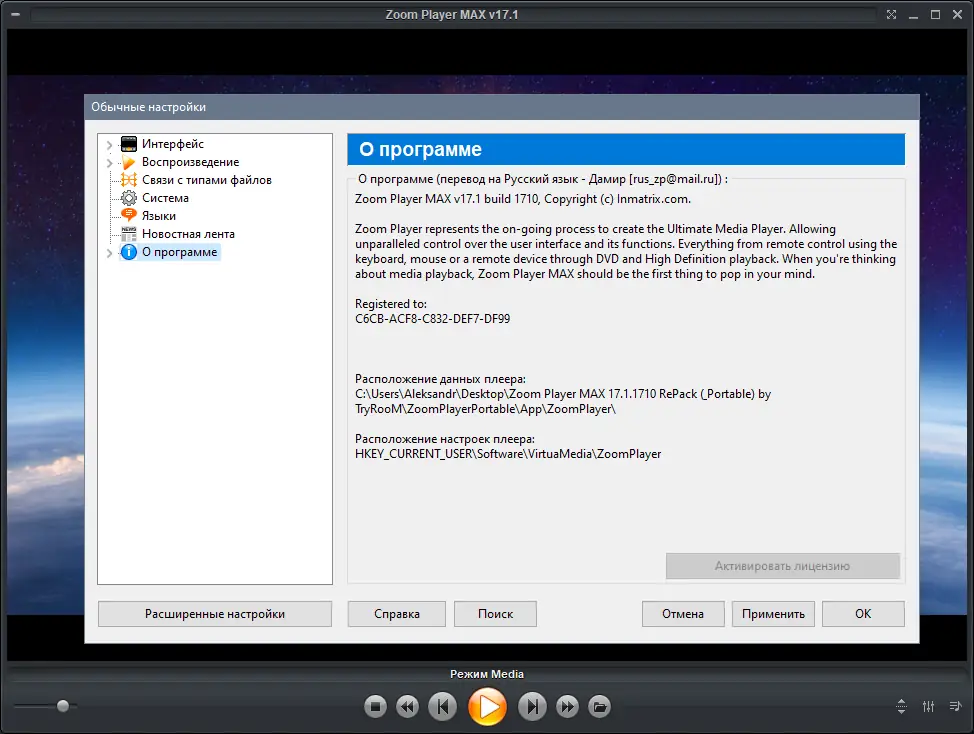This screenshot has height=734, width=974.
Task: Open the top-left system menu icon
Action: tap(16, 14)
